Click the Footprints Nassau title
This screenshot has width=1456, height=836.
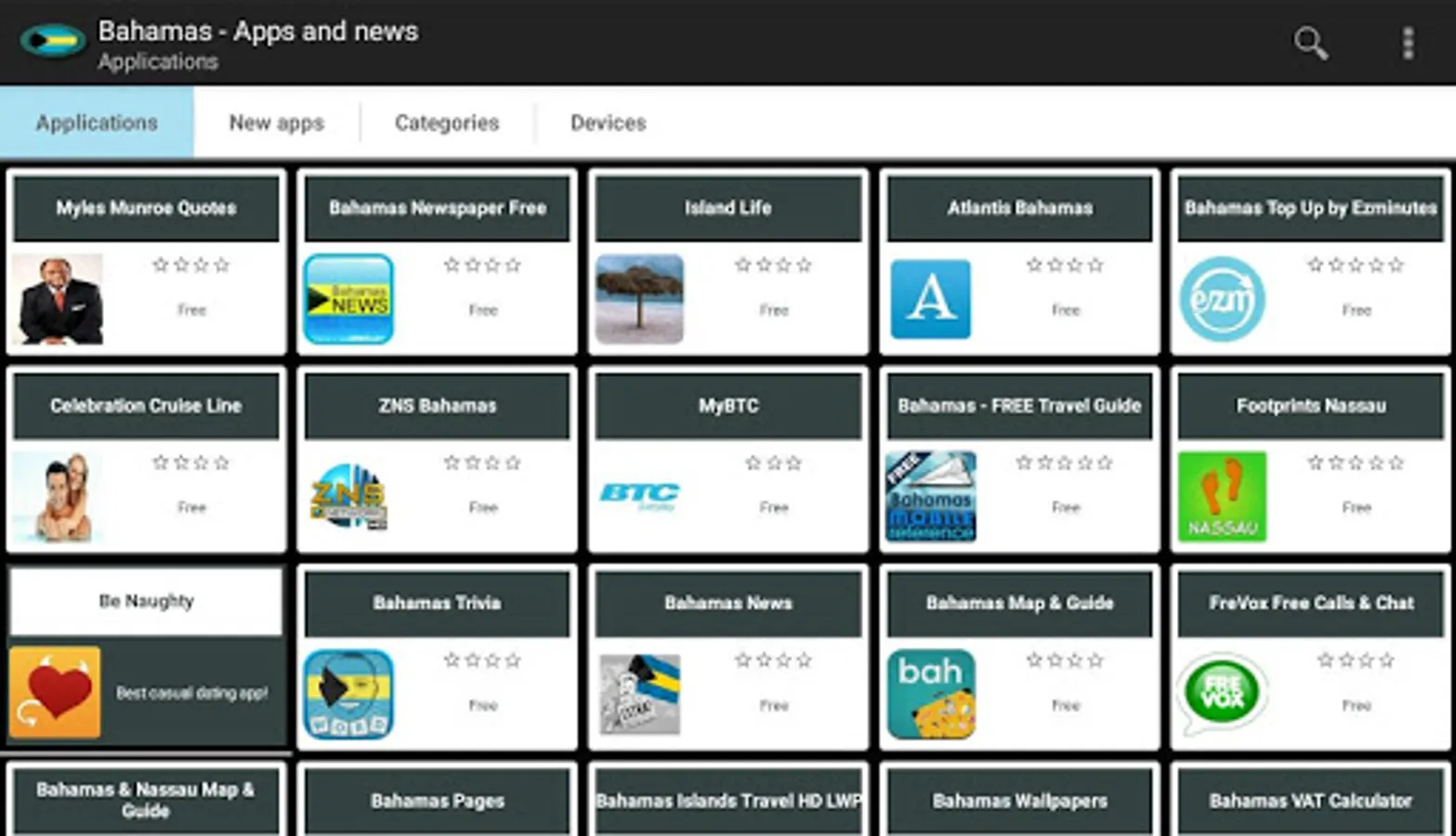point(1310,406)
